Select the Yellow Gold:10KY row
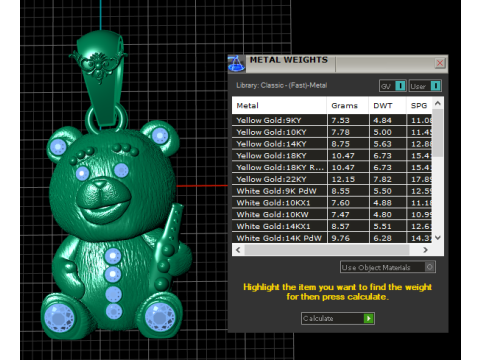 (332, 132)
